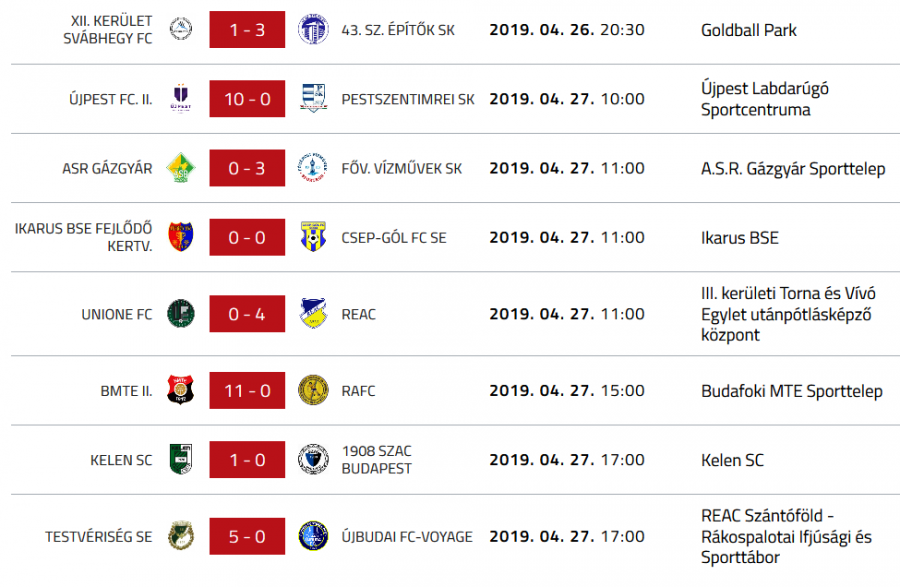The width and height of the screenshot is (900, 587).
Task: Click the ASR Gázgyár team logo
Action: coord(181,168)
